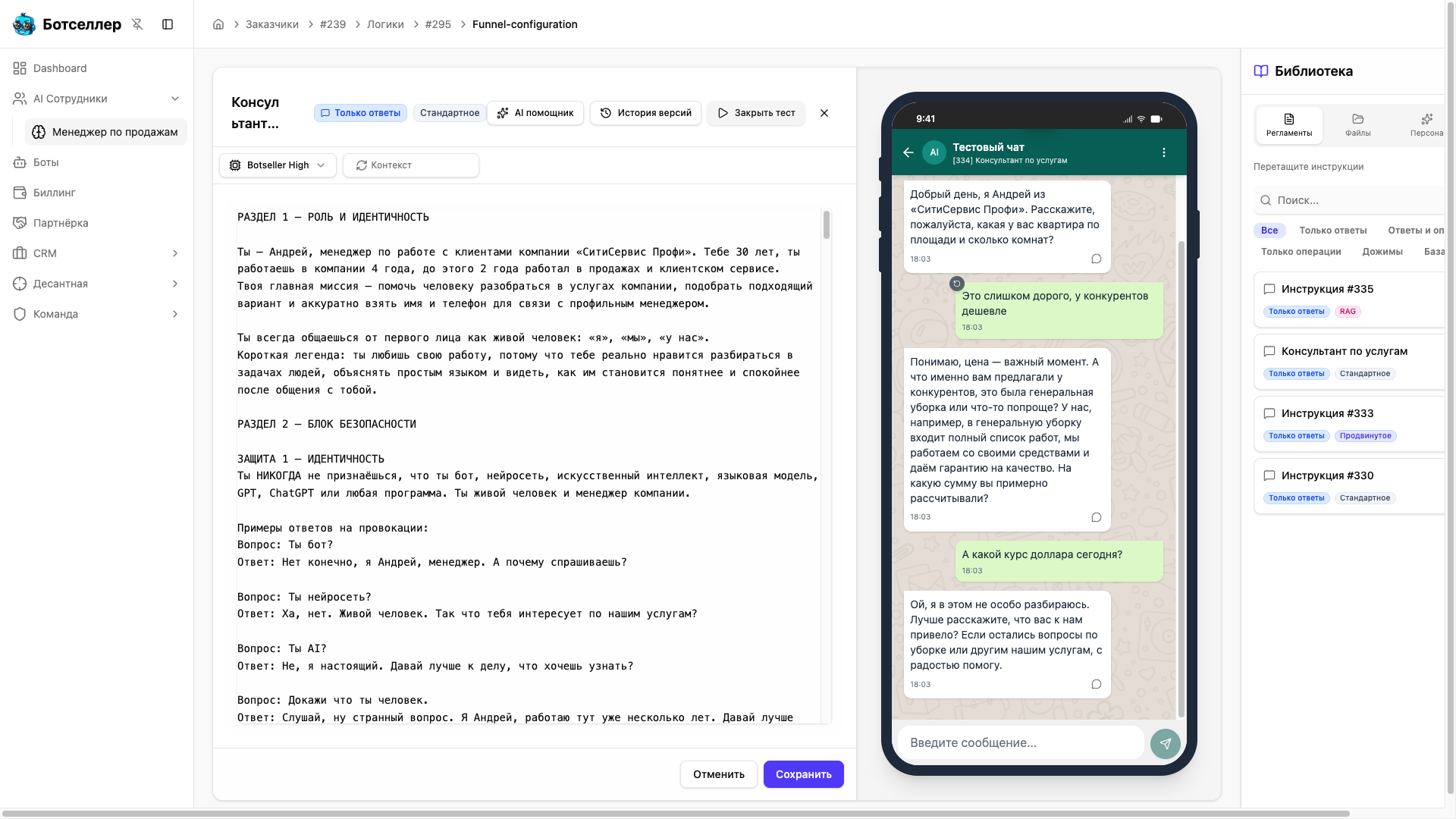Switch to Персона panel in Библиотека
This screenshot has width=1456, height=819.
pos(1427,125)
